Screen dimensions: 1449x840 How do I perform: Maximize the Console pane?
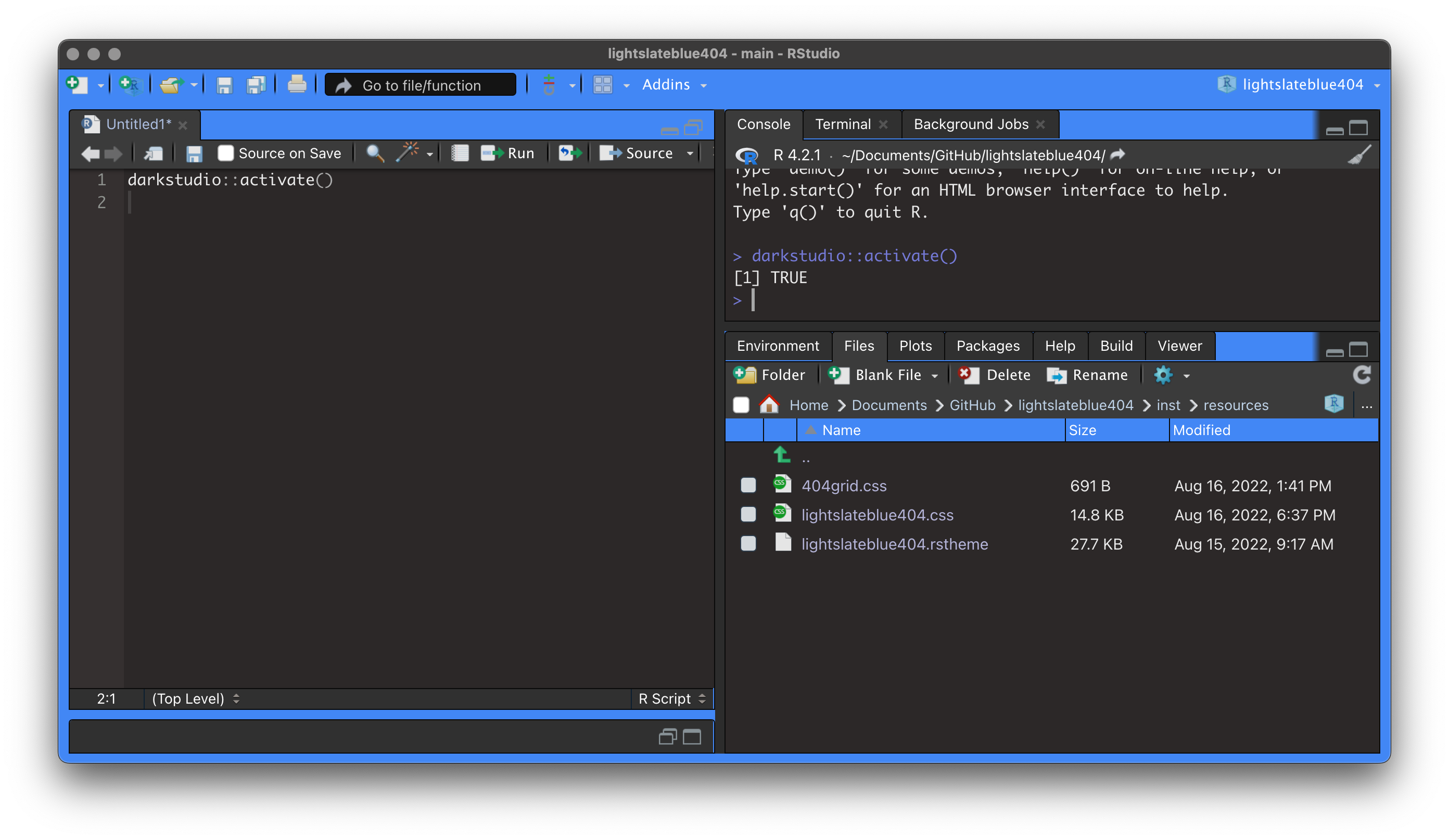(1358, 128)
